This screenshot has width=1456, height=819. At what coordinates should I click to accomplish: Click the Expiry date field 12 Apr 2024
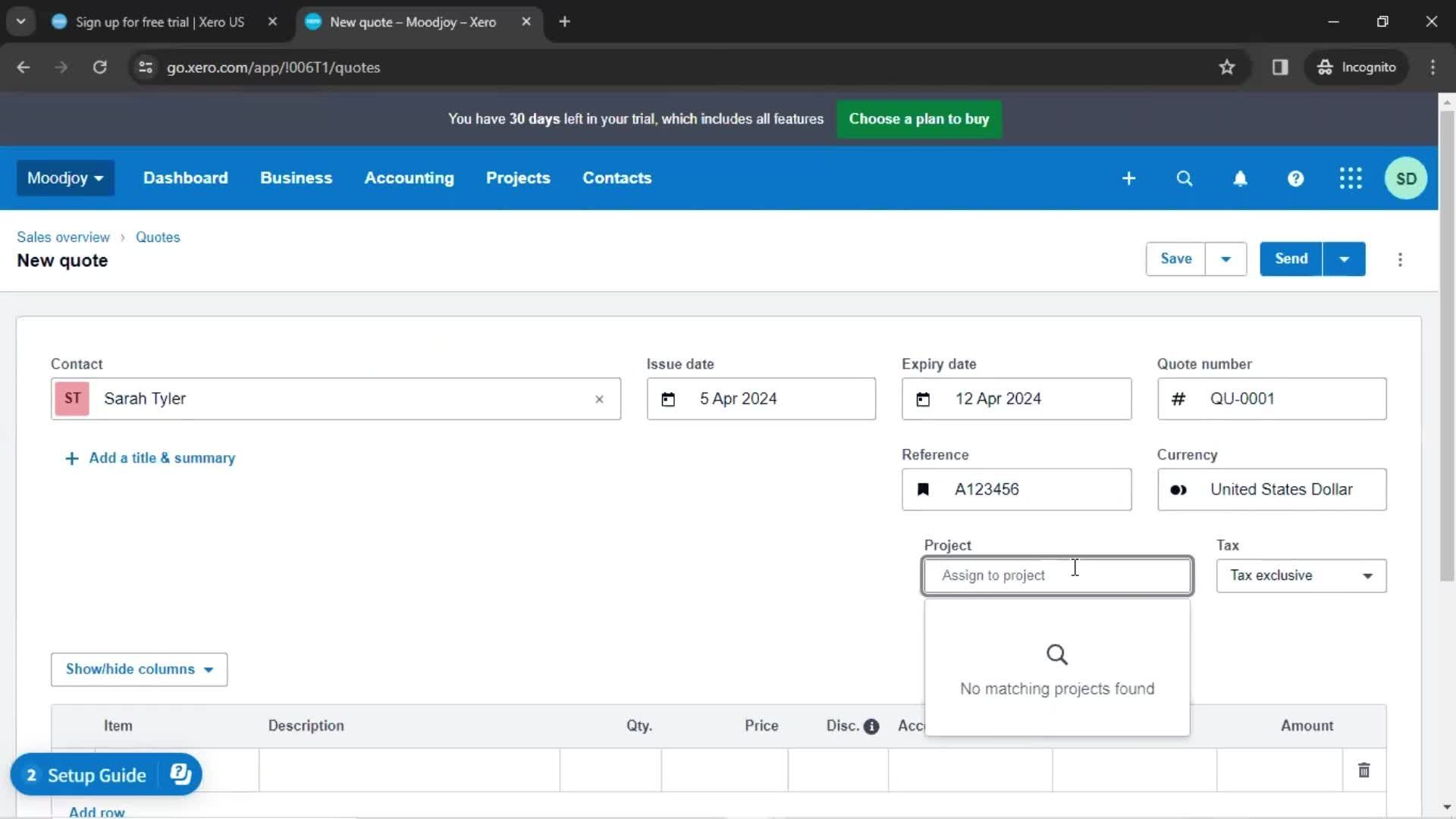coord(1016,399)
